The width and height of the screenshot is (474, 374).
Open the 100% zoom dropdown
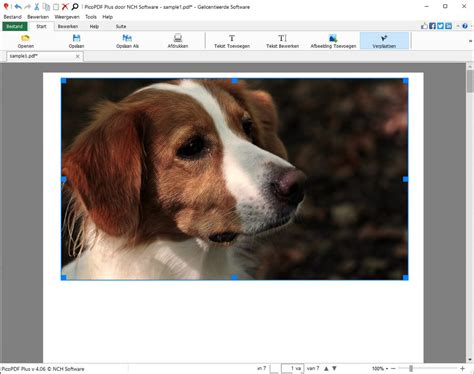pyautogui.click(x=380, y=368)
